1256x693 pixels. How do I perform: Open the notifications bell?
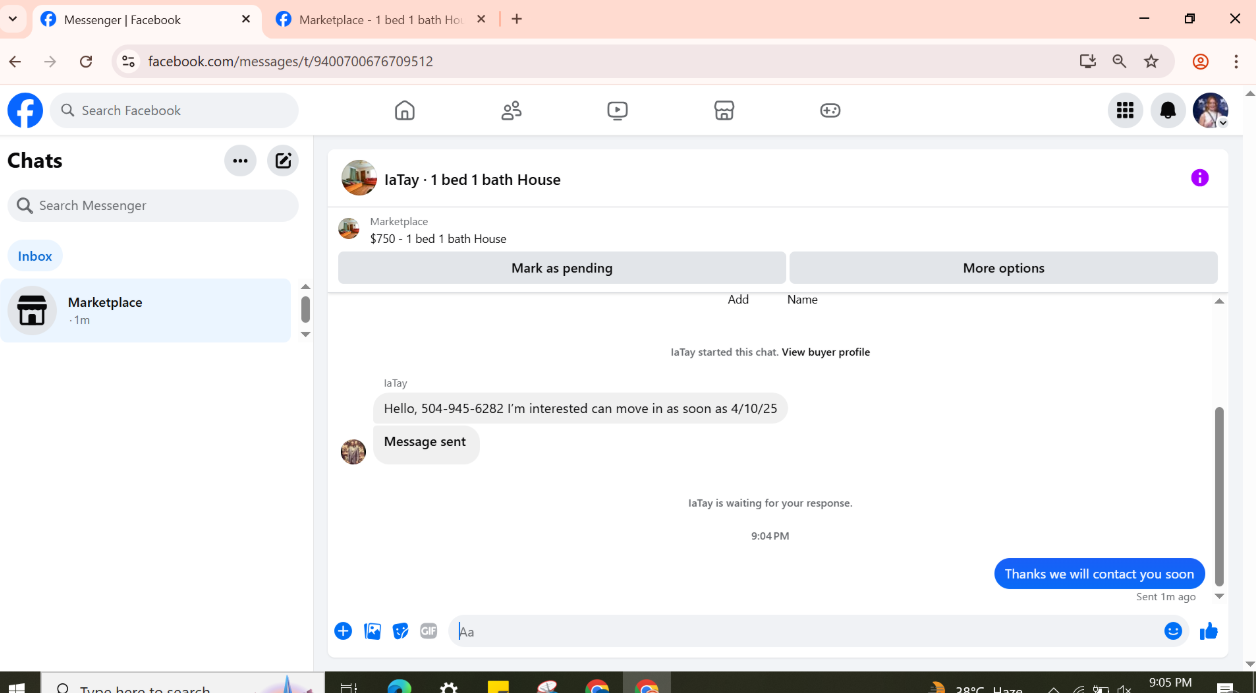[x=1168, y=110]
